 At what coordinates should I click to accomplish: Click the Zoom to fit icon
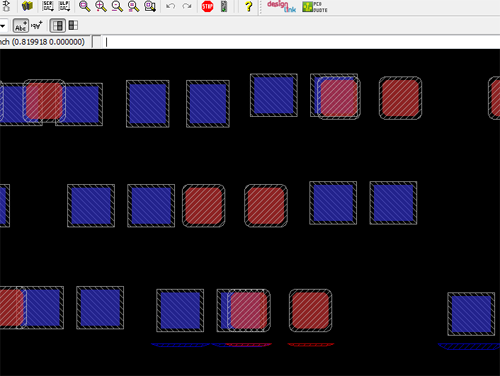coord(85,6)
